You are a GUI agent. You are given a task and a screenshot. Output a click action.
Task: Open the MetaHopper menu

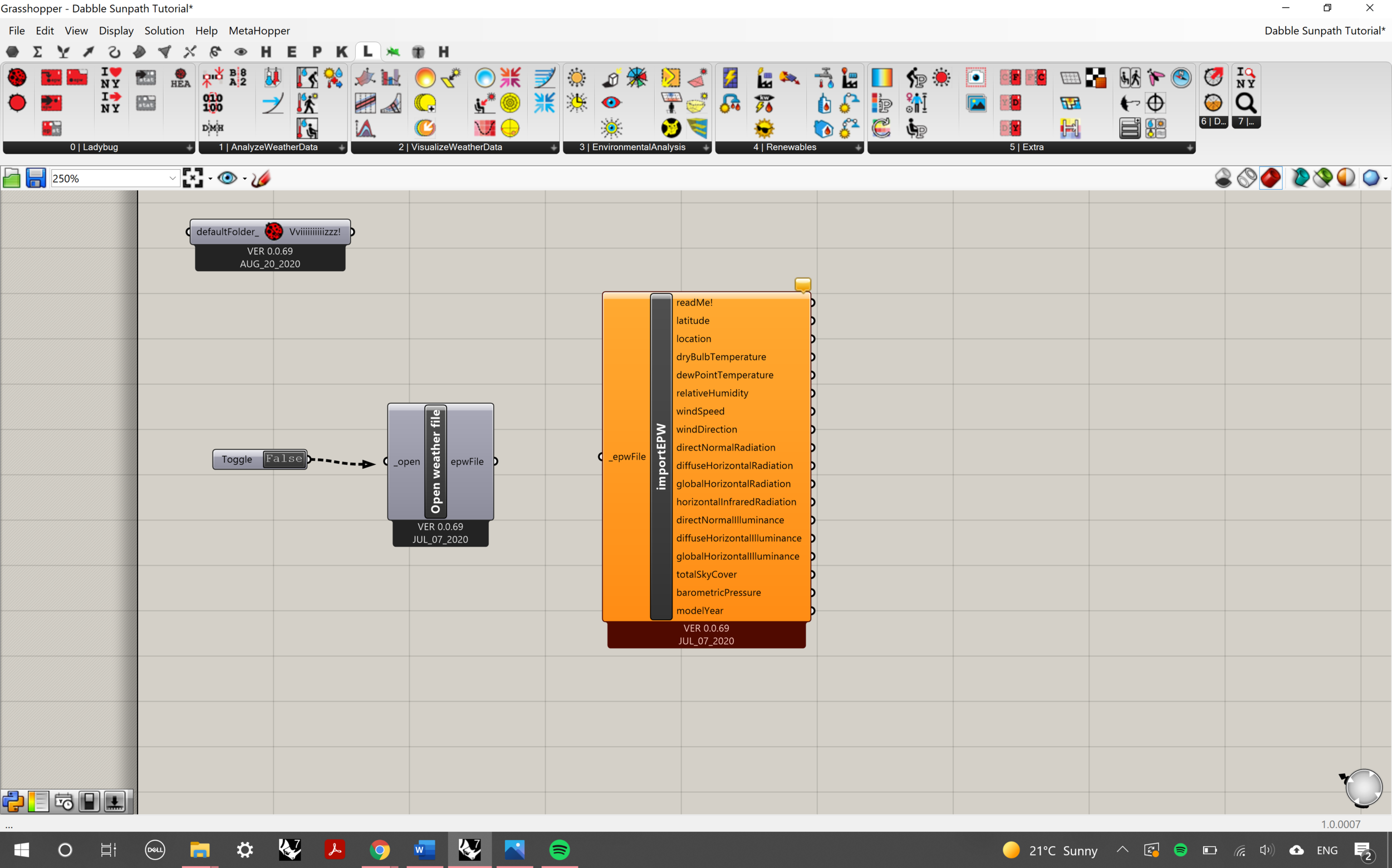tap(259, 31)
